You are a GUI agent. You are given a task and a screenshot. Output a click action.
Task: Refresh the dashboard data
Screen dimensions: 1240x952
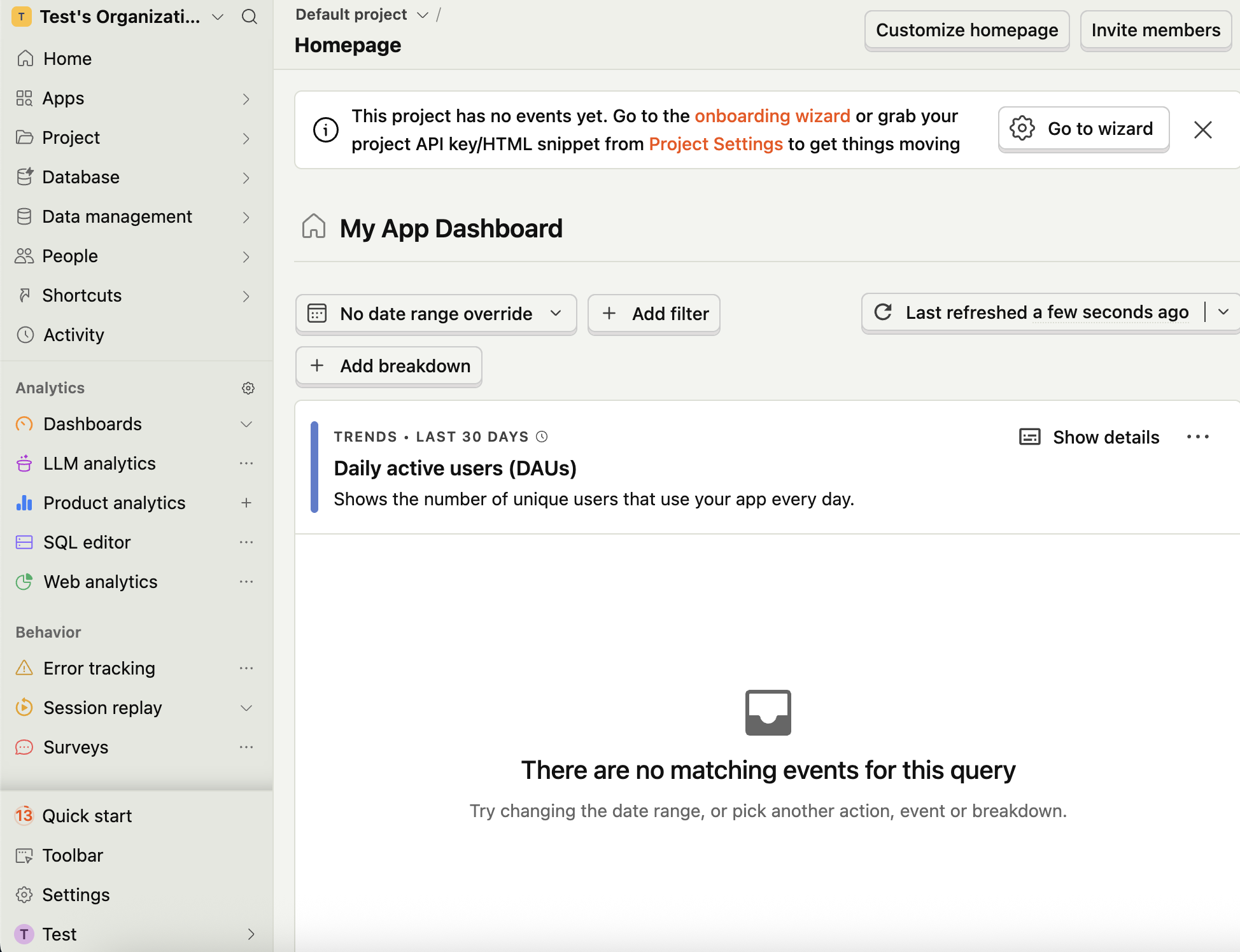[x=883, y=312]
